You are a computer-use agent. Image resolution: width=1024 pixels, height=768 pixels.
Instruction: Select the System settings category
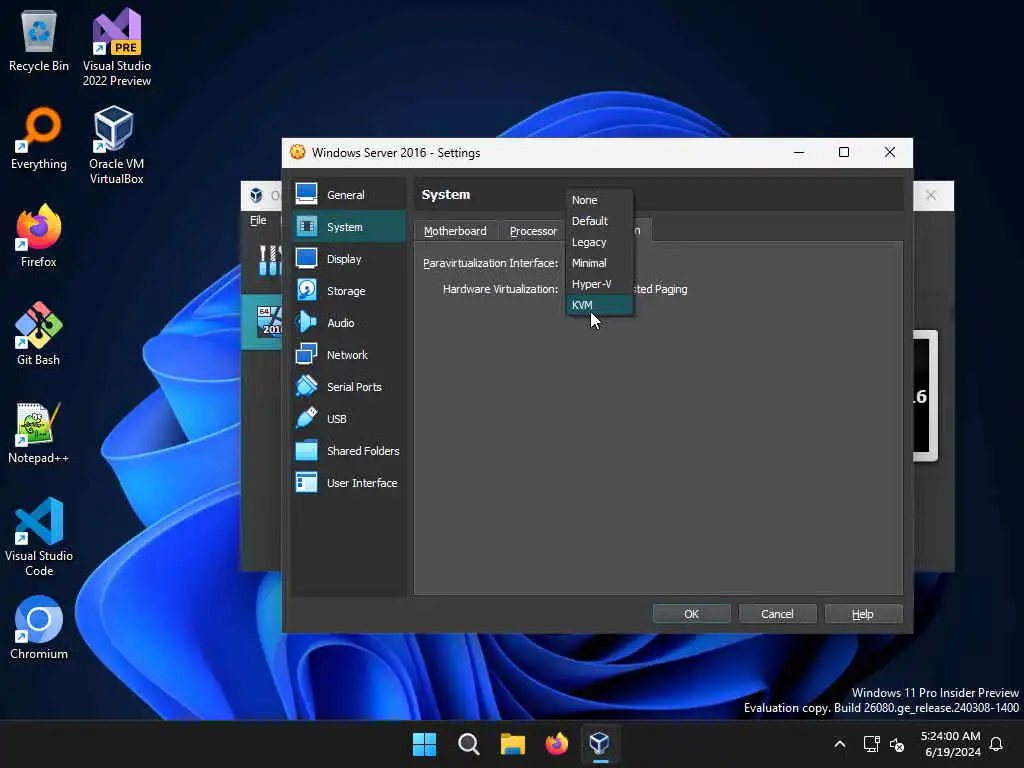pos(349,227)
